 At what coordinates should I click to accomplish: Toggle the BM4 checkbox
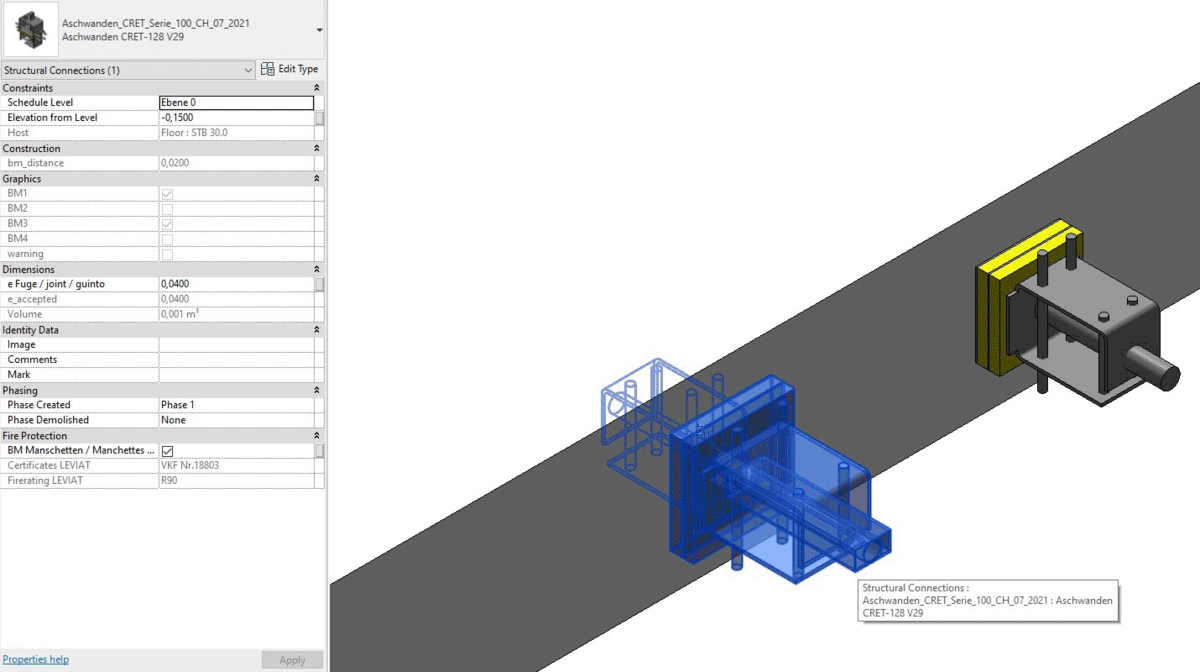pyautogui.click(x=167, y=238)
